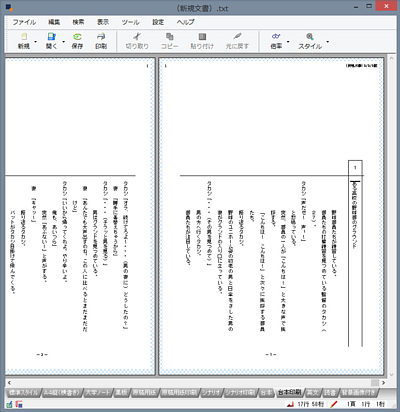Viewport: 400px width, 412px height.
Task: Click the コピー (Copy) icon
Action: [170, 36]
